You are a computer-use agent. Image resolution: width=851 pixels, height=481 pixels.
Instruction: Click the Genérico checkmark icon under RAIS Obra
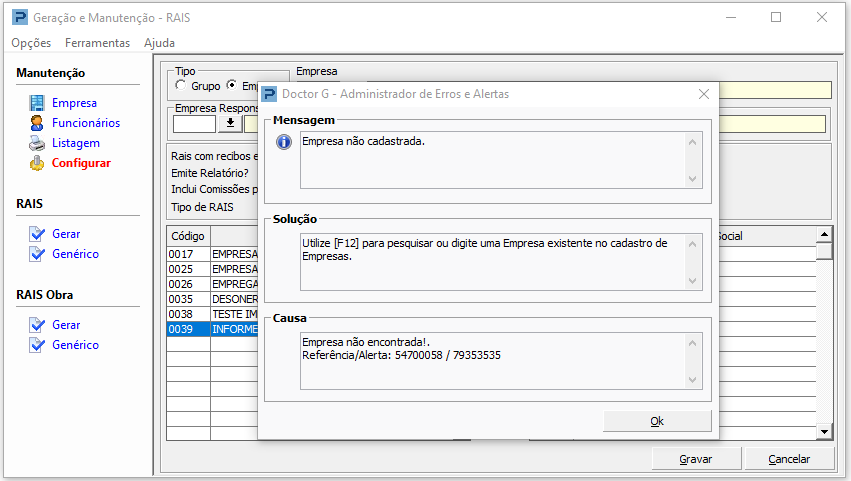37,345
